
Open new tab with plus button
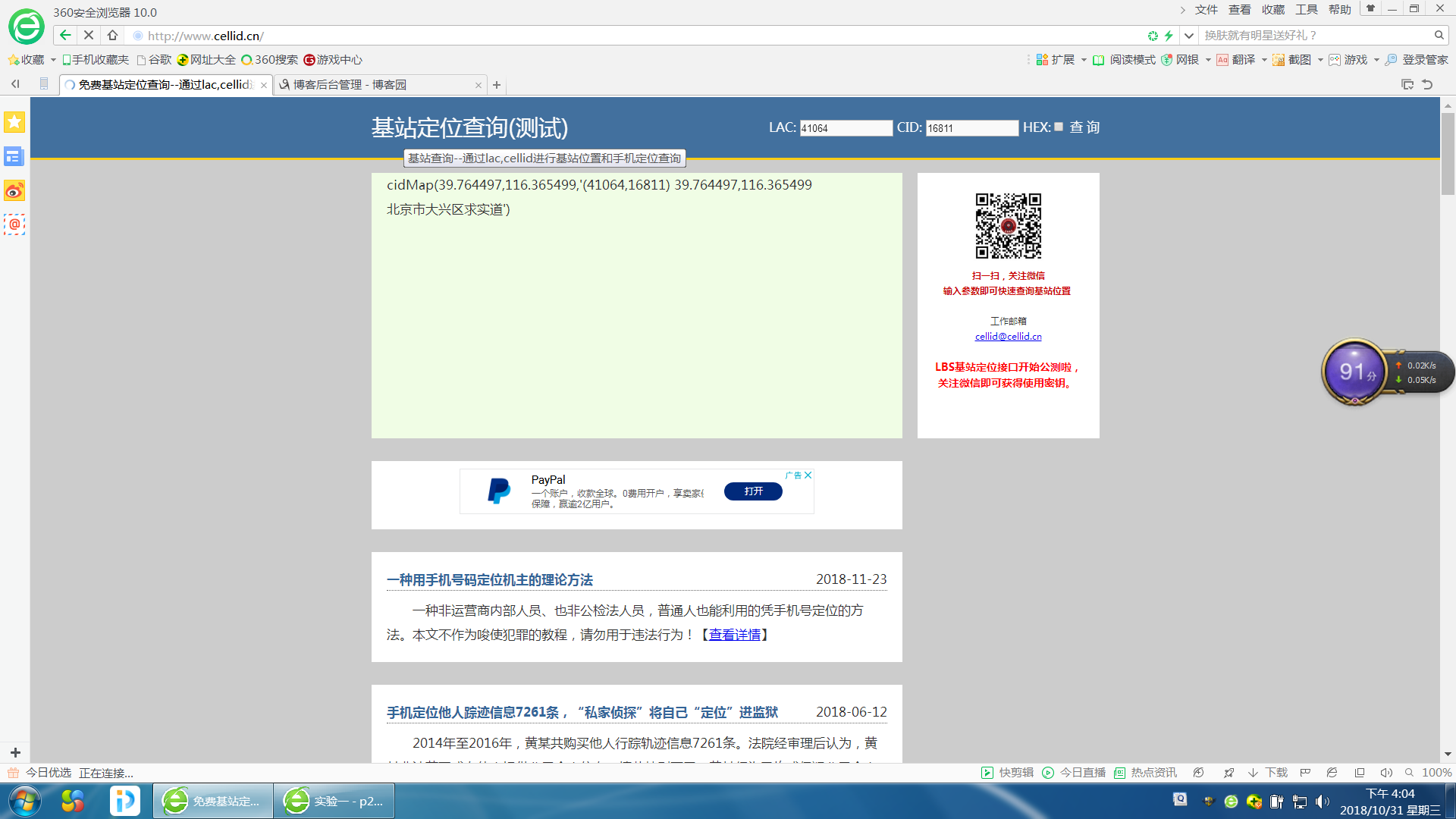point(497,85)
